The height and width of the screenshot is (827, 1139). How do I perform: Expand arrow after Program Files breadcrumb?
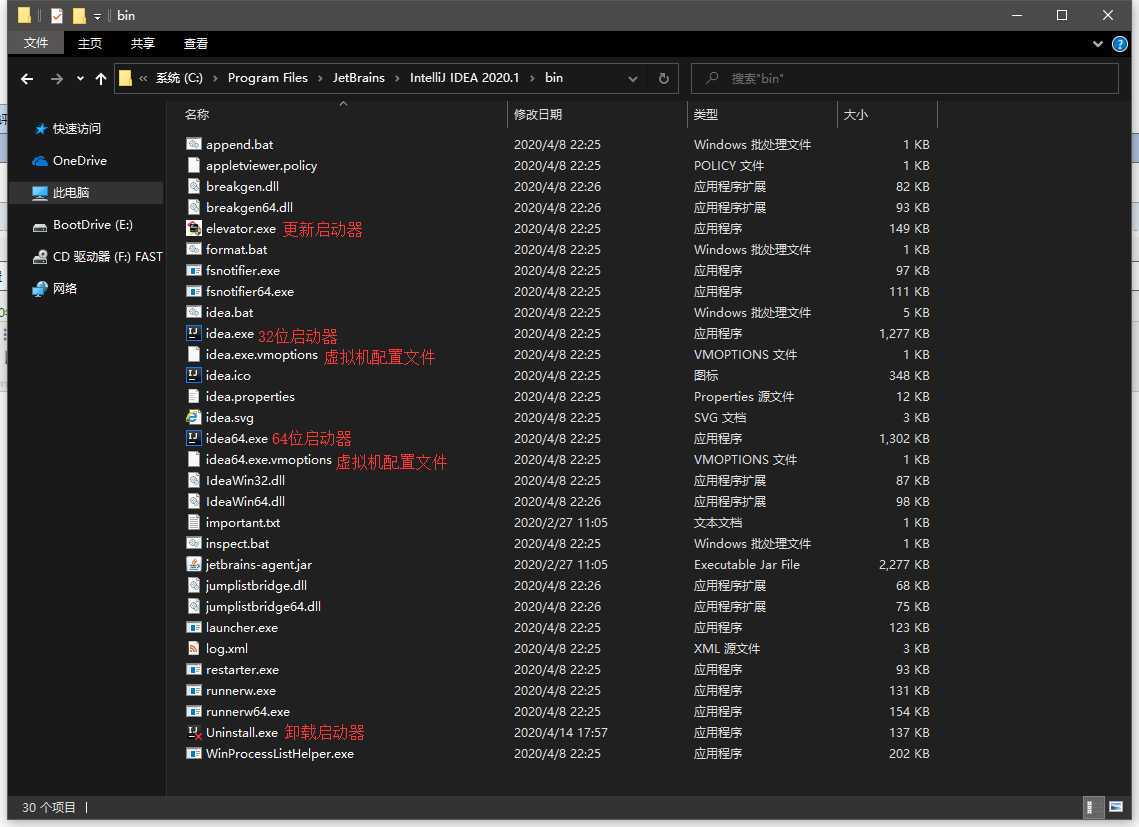pyautogui.click(x=320, y=78)
